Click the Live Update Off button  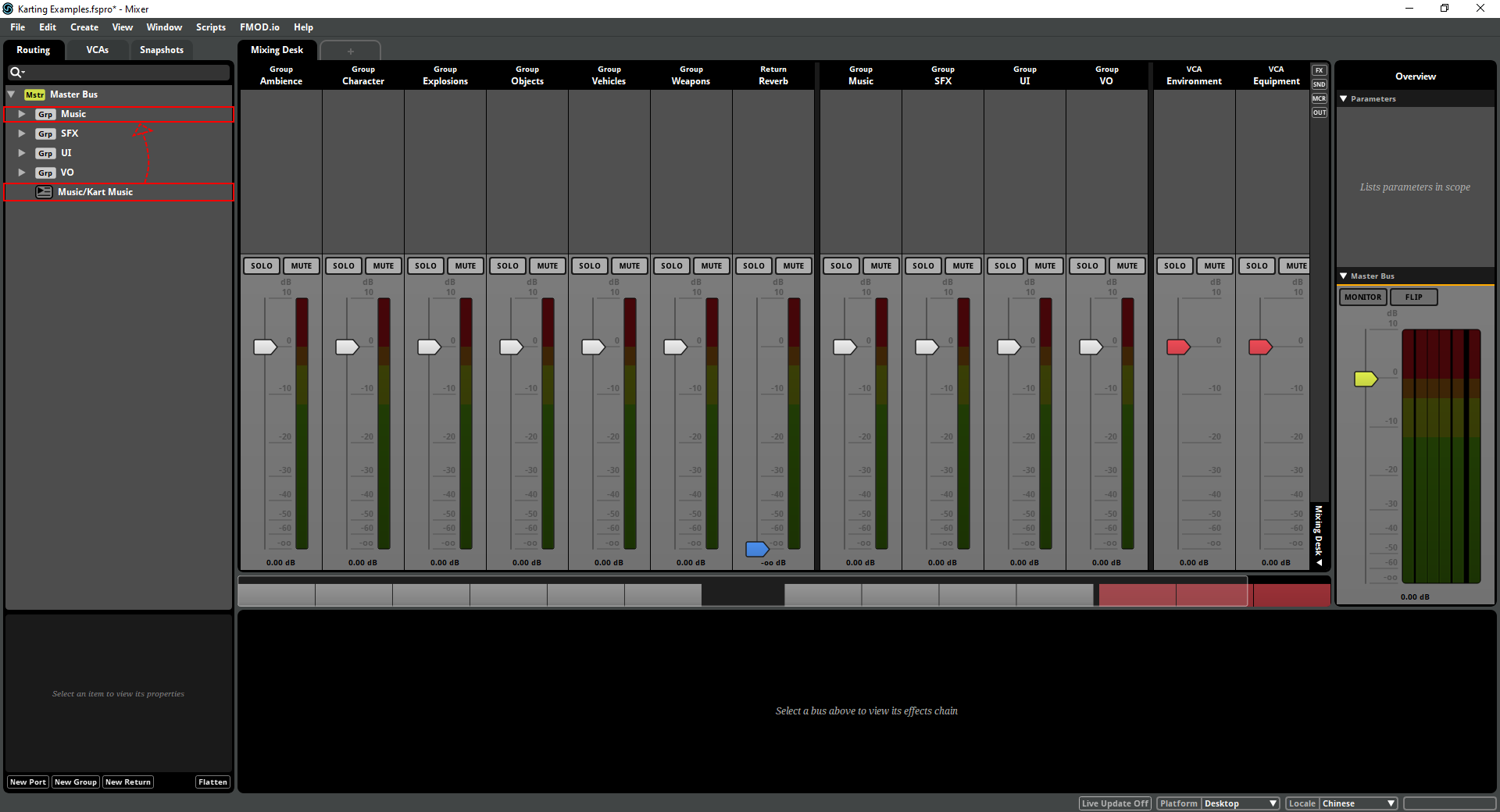pyautogui.click(x=1115, y=803)
